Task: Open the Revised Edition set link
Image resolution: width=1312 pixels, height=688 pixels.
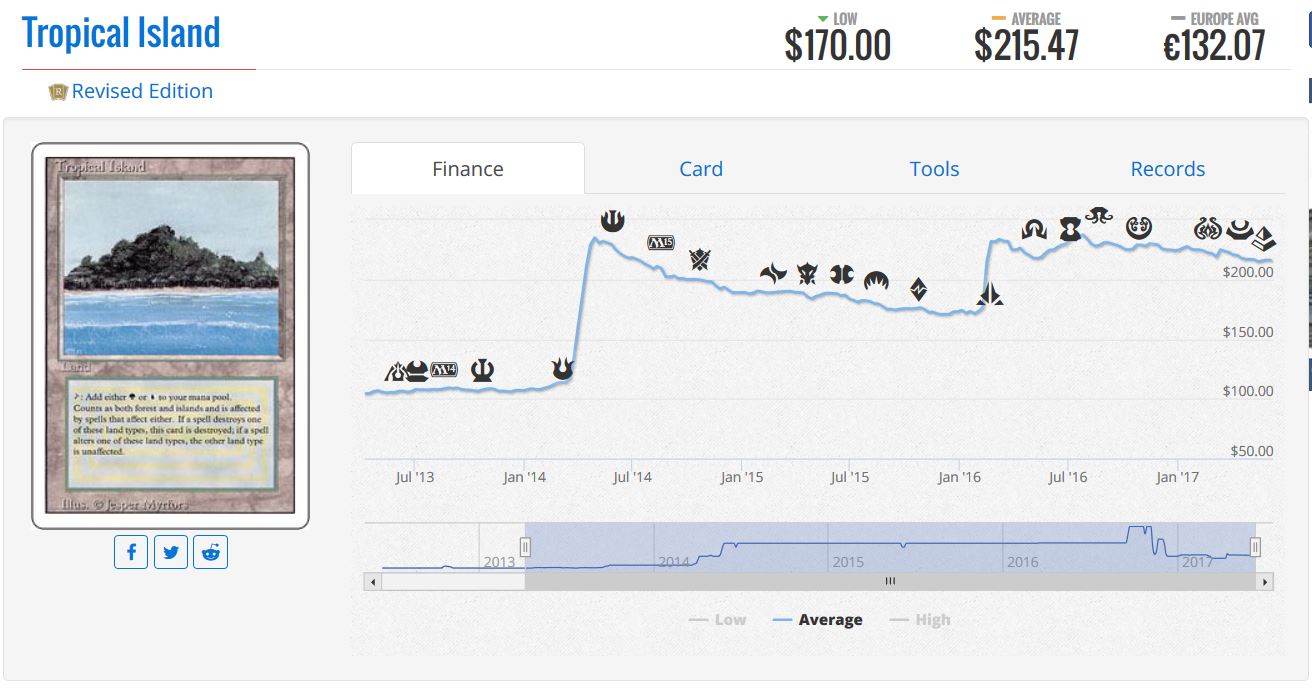Action: 142,91
